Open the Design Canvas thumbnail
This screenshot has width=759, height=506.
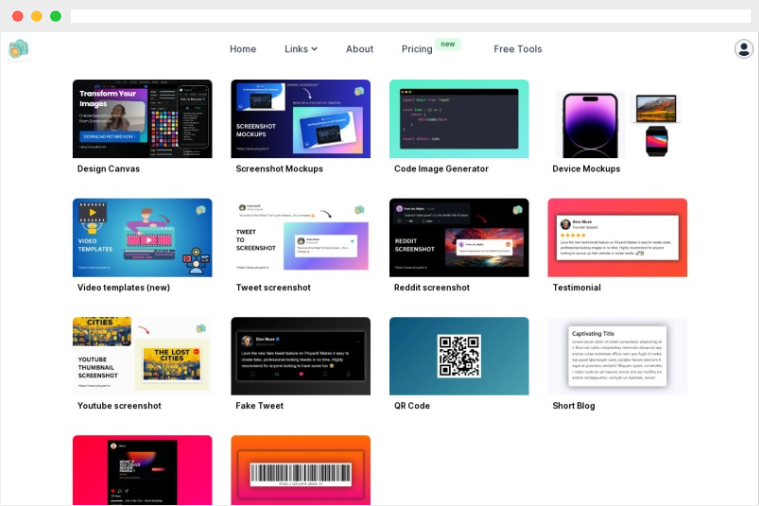tap(142, 119)
